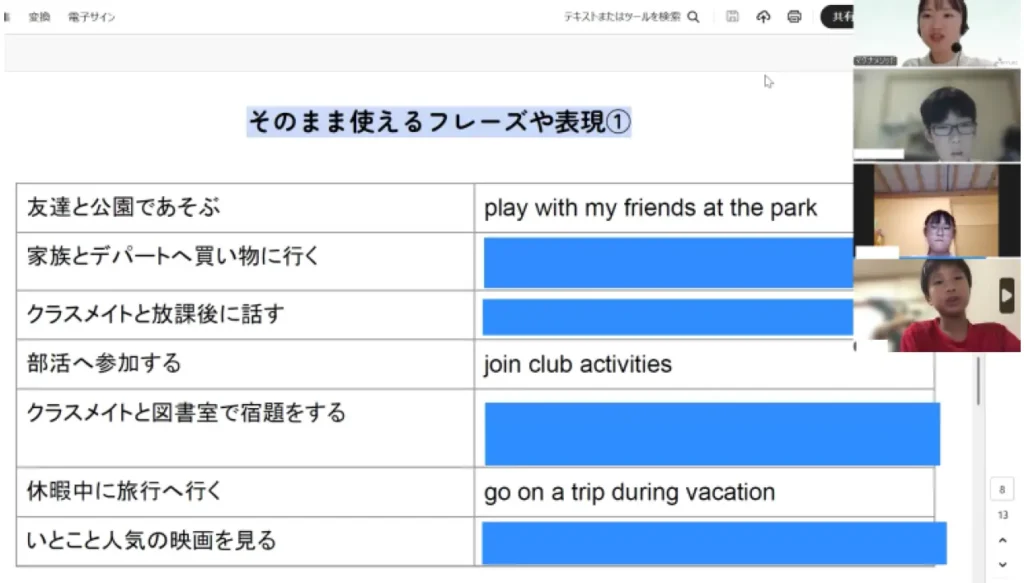
Task: Select the top presenter video thumbnail
Action: [x=937, y=33]
